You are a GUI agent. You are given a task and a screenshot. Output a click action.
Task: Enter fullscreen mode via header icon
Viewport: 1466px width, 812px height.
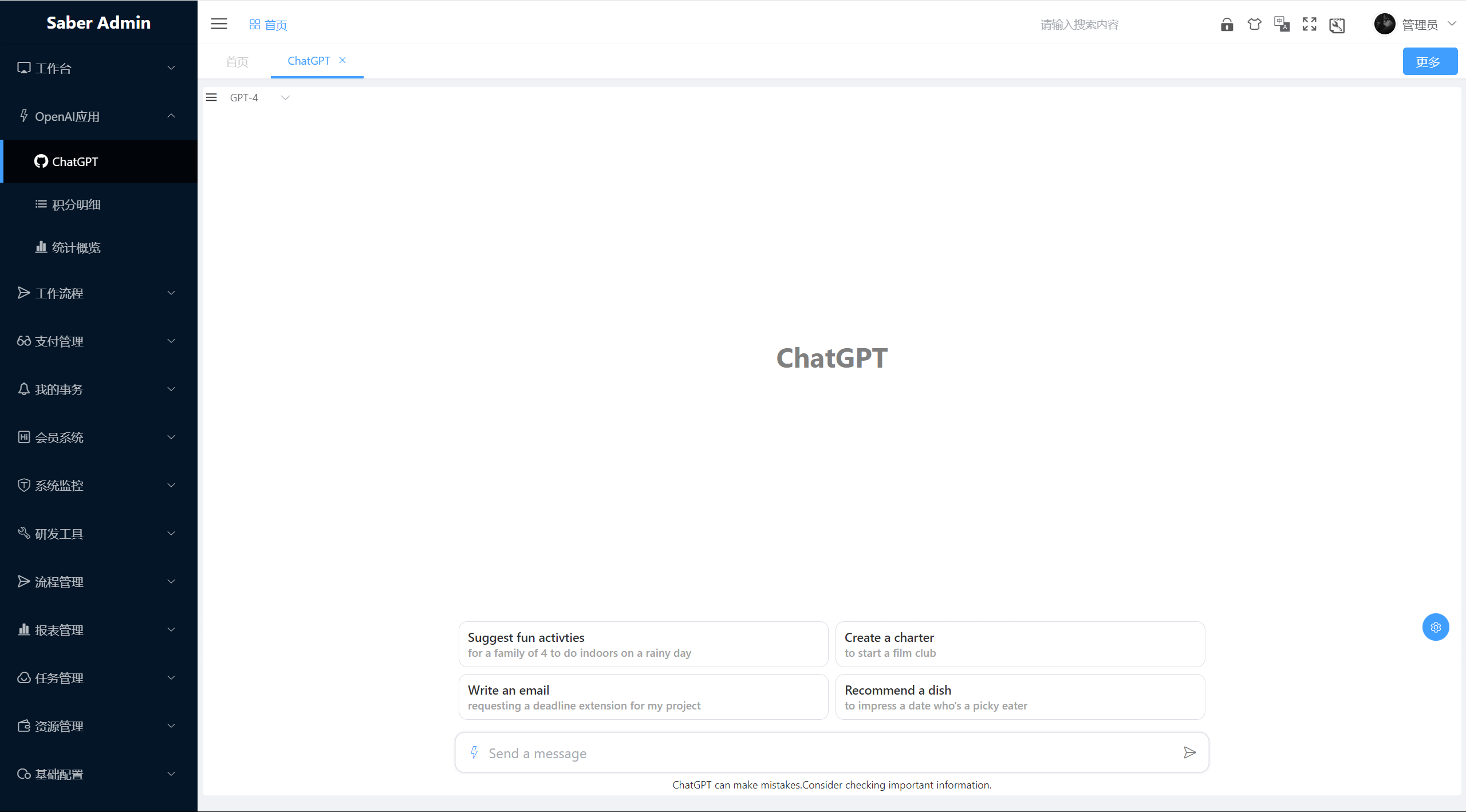[x=1309, y=24]
